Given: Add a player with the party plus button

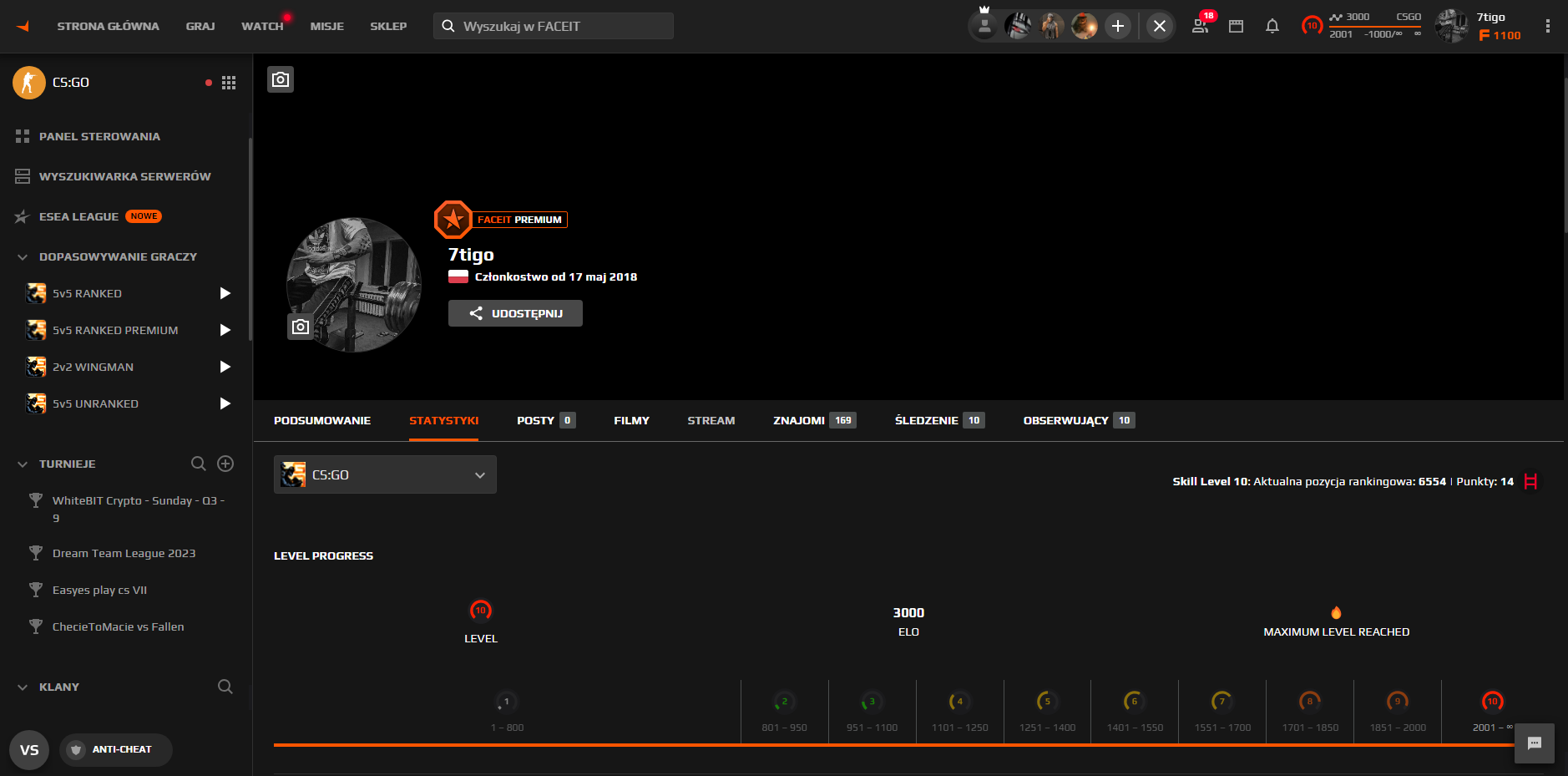Looking at the screenshot, I should pos(1118,26).
